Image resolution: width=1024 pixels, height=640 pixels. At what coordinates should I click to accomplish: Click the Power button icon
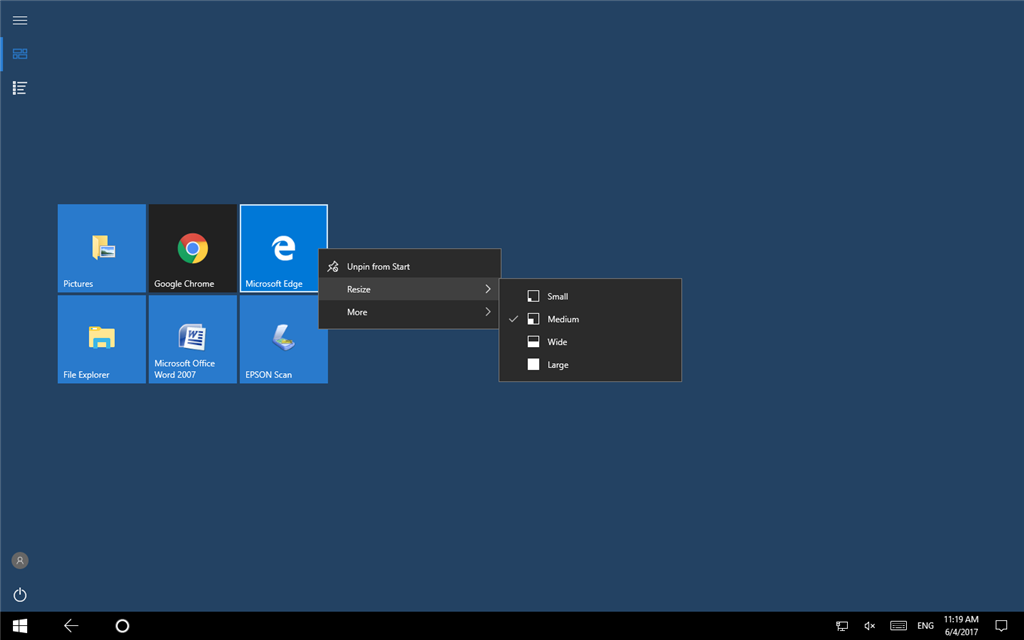(20, 594)
